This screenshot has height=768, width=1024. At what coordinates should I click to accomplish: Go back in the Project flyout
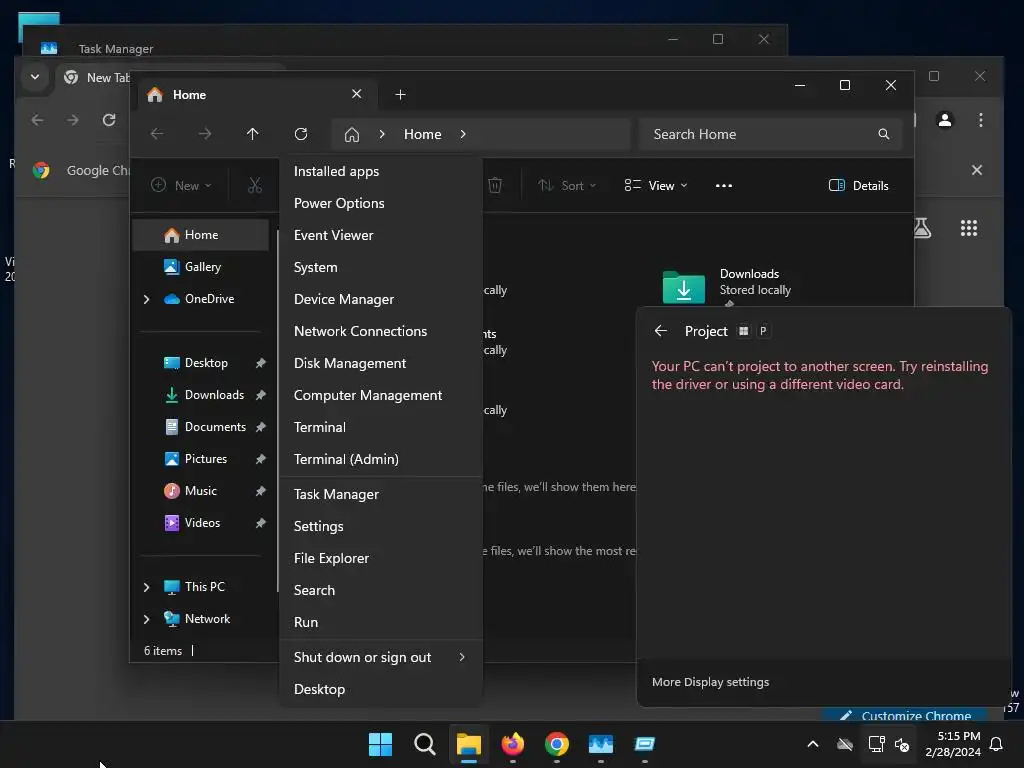(661, 331)
